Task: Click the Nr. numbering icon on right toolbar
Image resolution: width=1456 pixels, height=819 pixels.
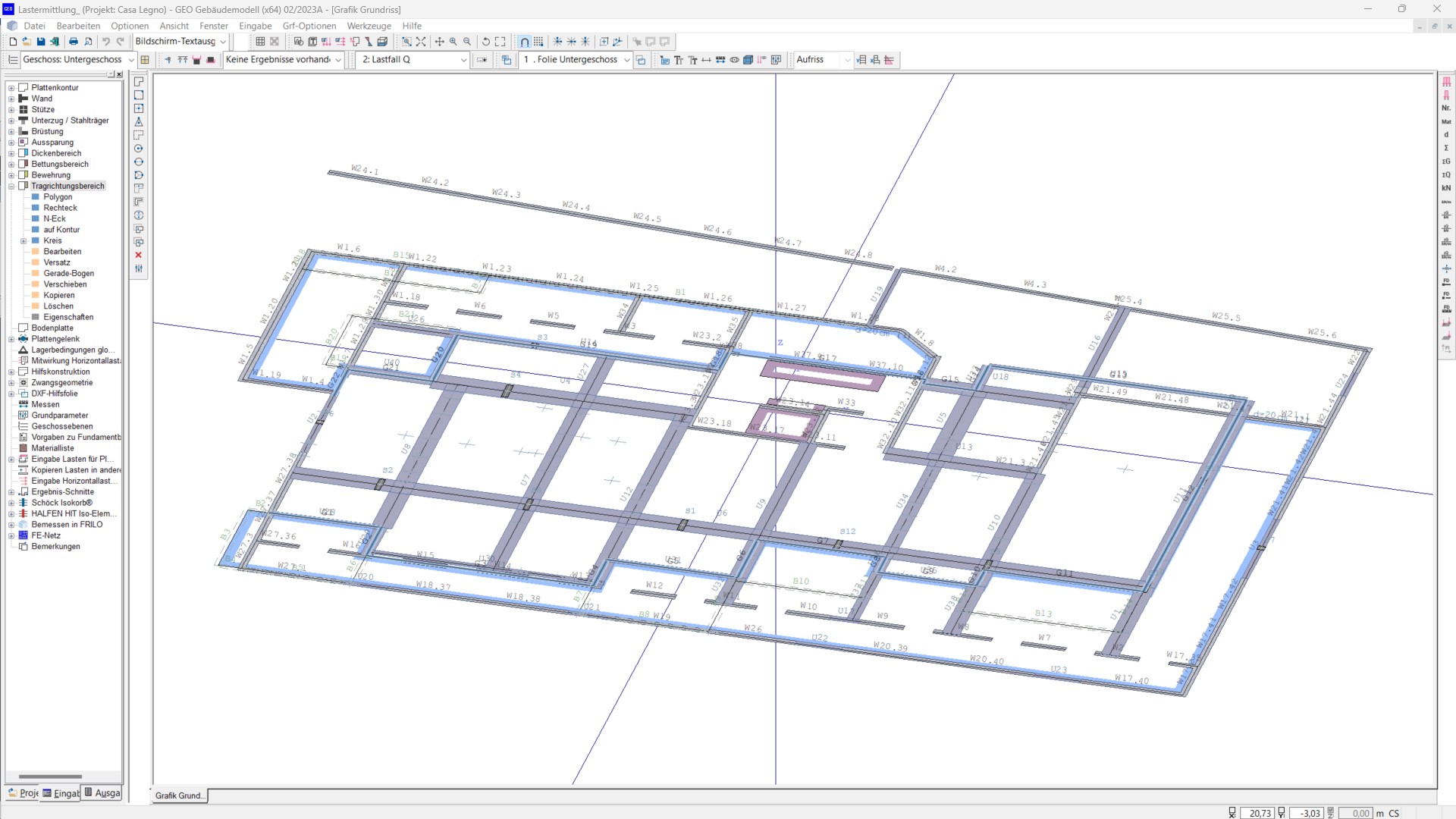Action: [x=1446, y=108]
